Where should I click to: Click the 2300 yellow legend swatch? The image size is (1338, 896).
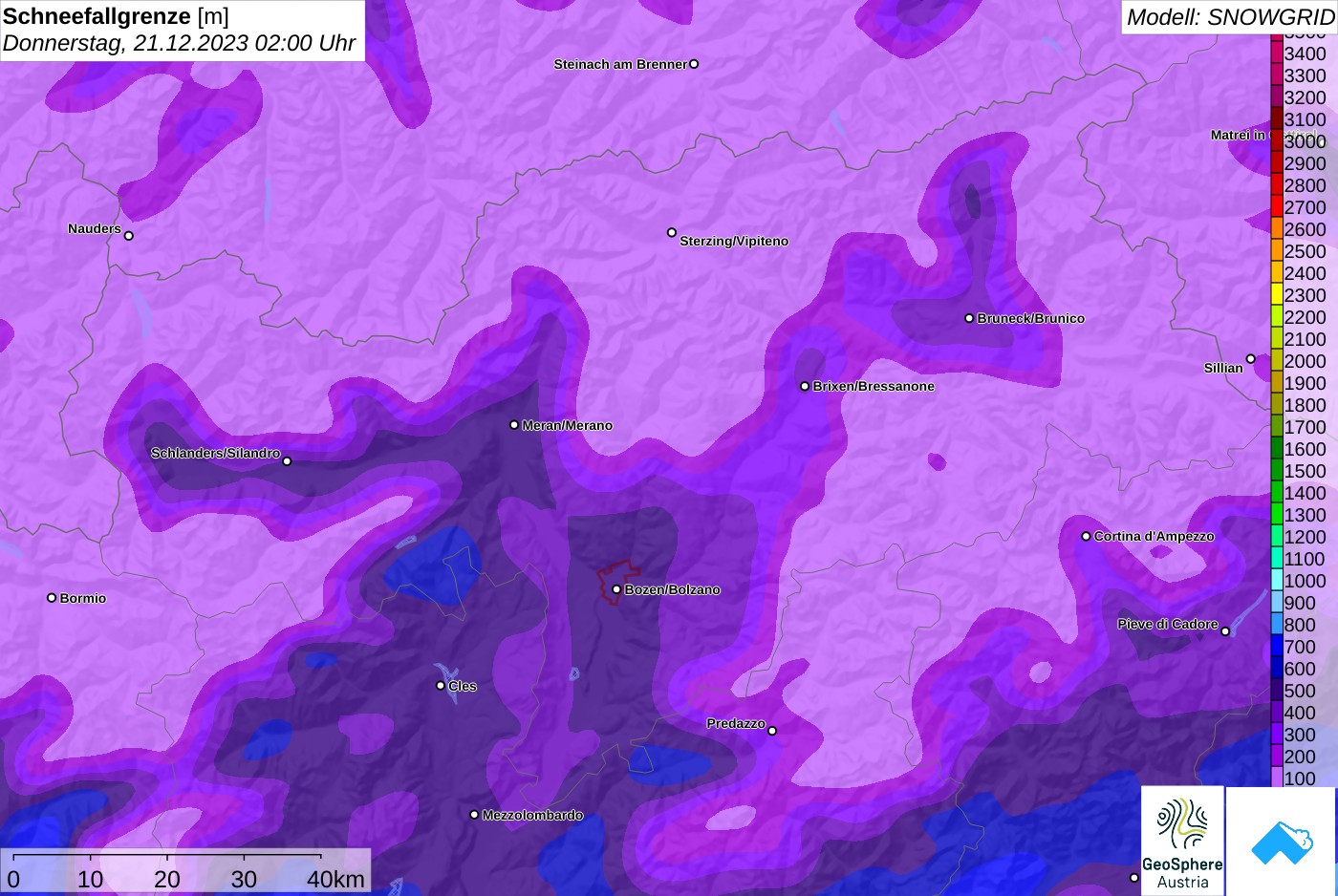[x=1276, y=295]
